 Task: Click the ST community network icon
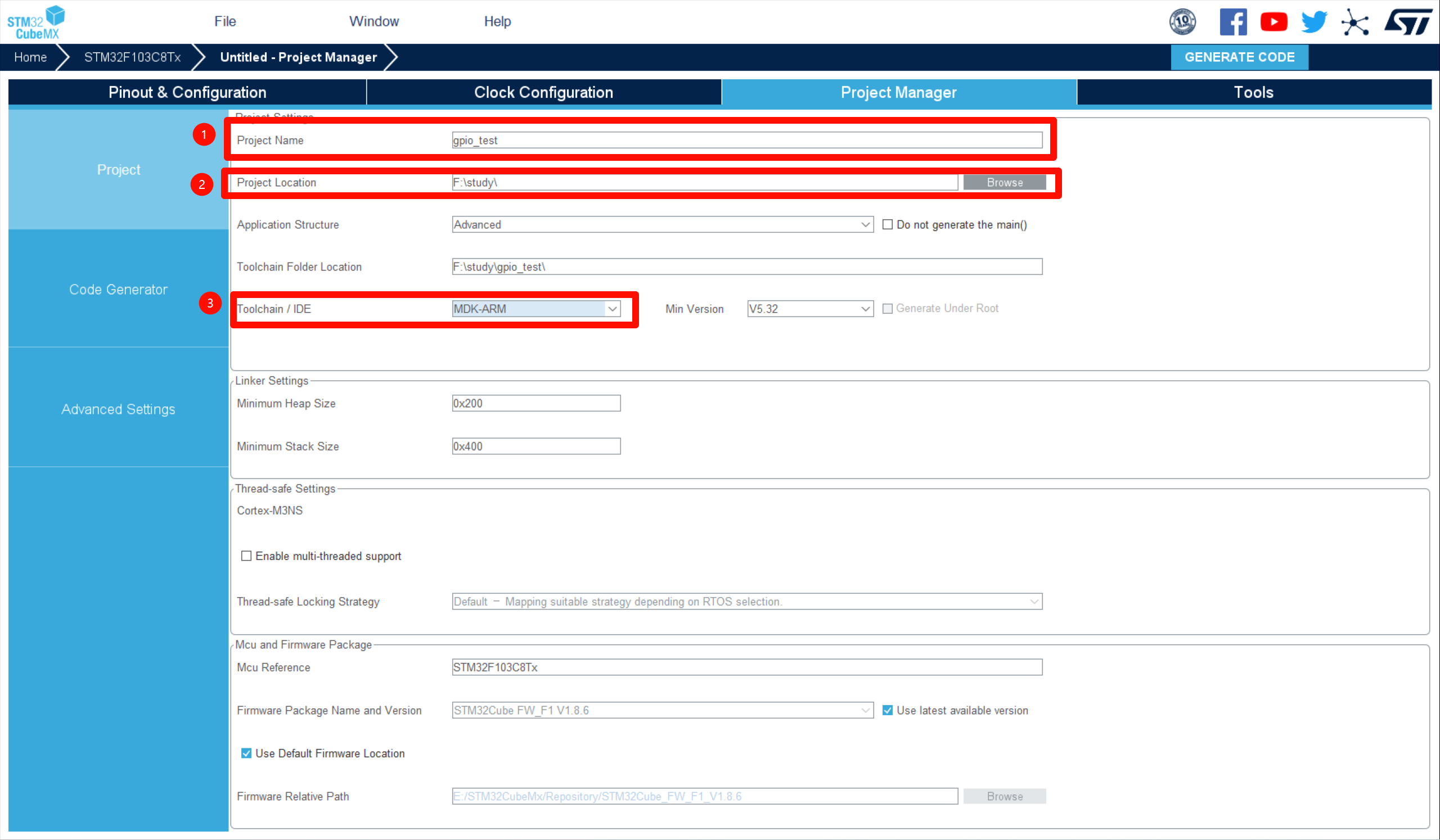[x=1354, y=22]
